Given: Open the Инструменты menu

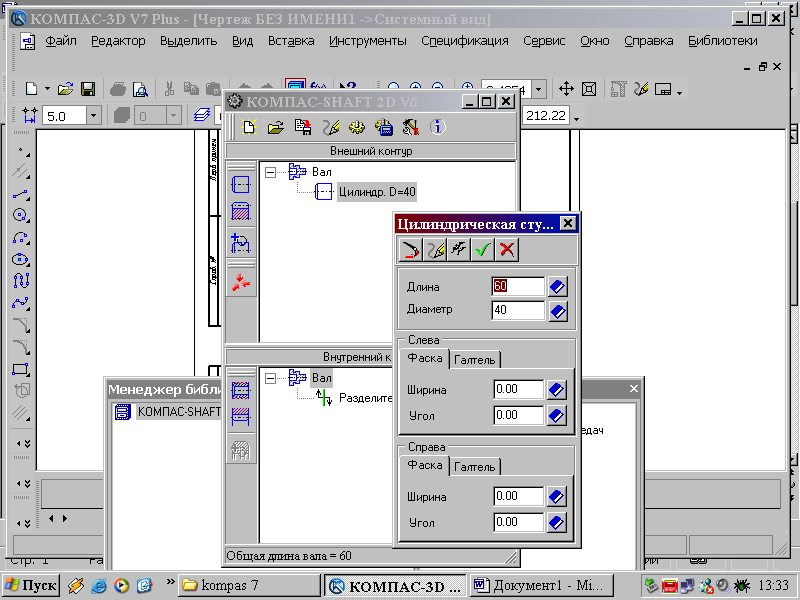Looking at the screenshot, I should click(x=367, y=41).
